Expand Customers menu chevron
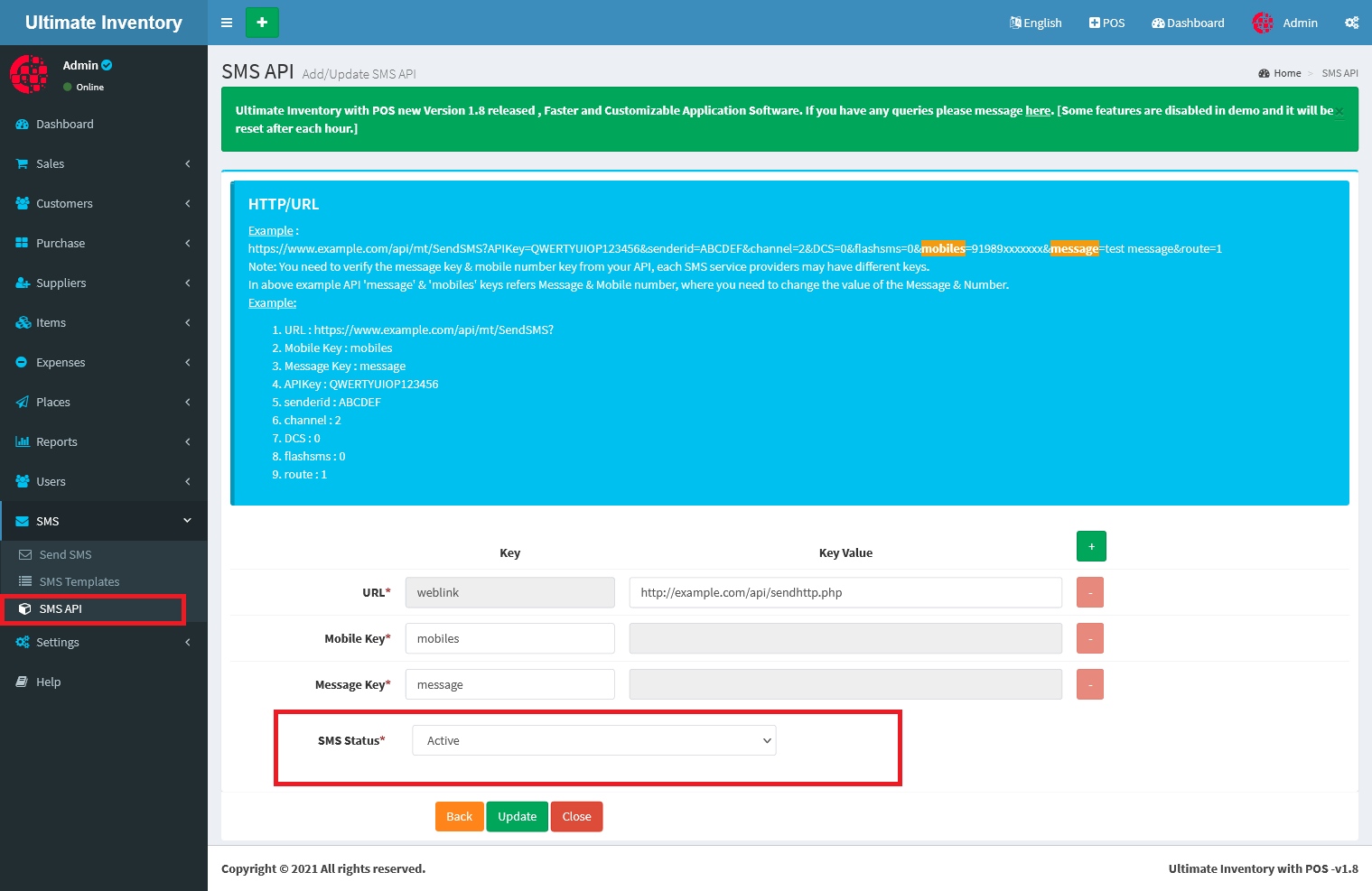Screen dimensions: 1372x891 click(x=188, y=204)
